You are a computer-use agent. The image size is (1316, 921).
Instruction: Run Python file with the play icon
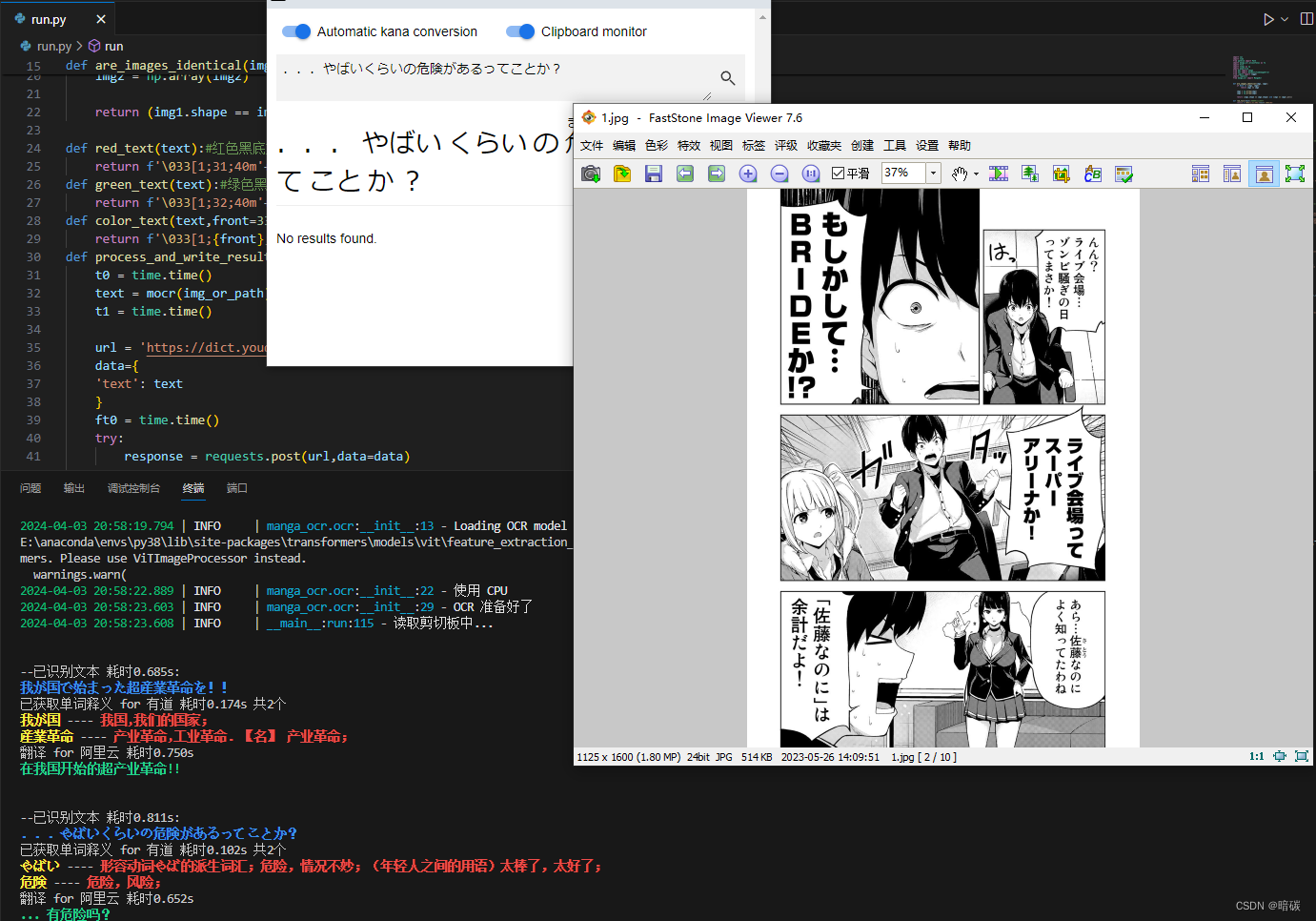(x=1268, y=19)
